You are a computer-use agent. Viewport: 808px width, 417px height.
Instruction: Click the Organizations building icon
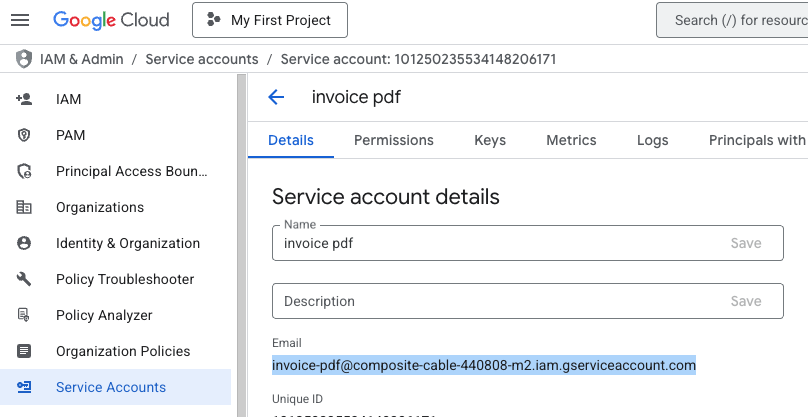(24, 207)
